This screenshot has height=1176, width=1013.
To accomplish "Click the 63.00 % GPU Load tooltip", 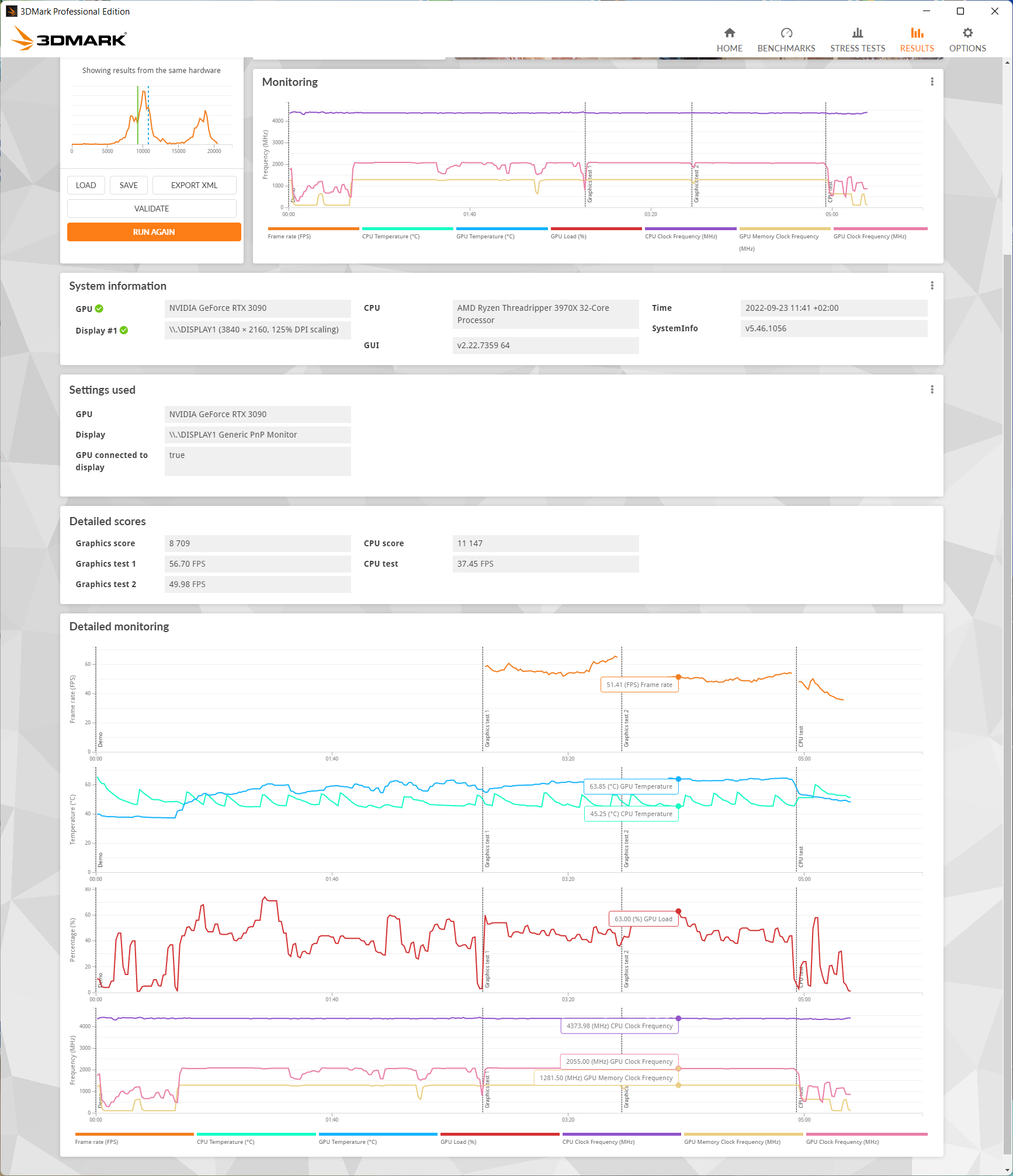I will (x=643, y=919).
